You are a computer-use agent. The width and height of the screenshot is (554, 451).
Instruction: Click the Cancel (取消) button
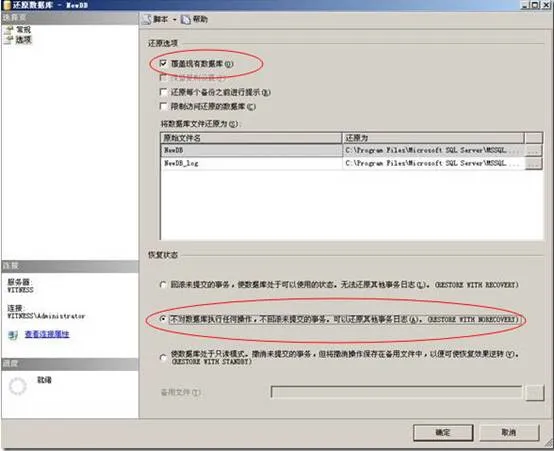[509, 432]
